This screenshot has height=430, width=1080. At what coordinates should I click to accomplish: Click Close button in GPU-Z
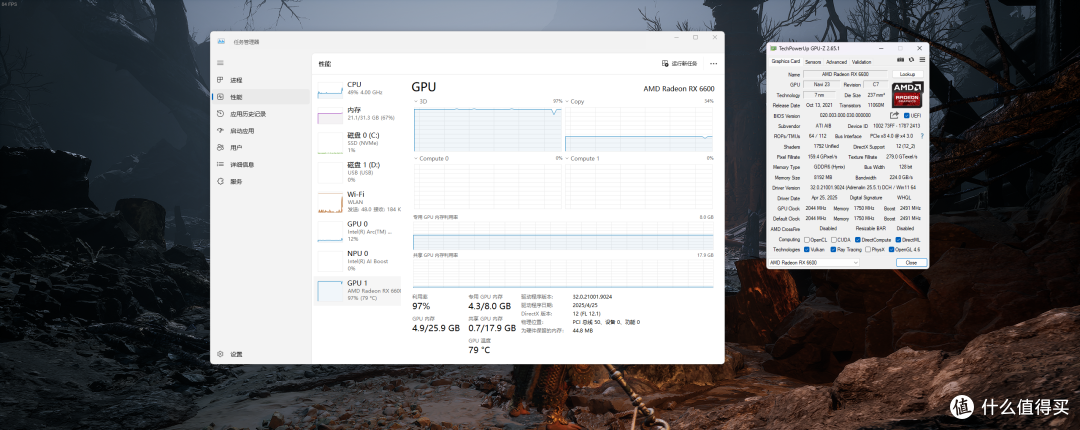click(x=911, y=263)
